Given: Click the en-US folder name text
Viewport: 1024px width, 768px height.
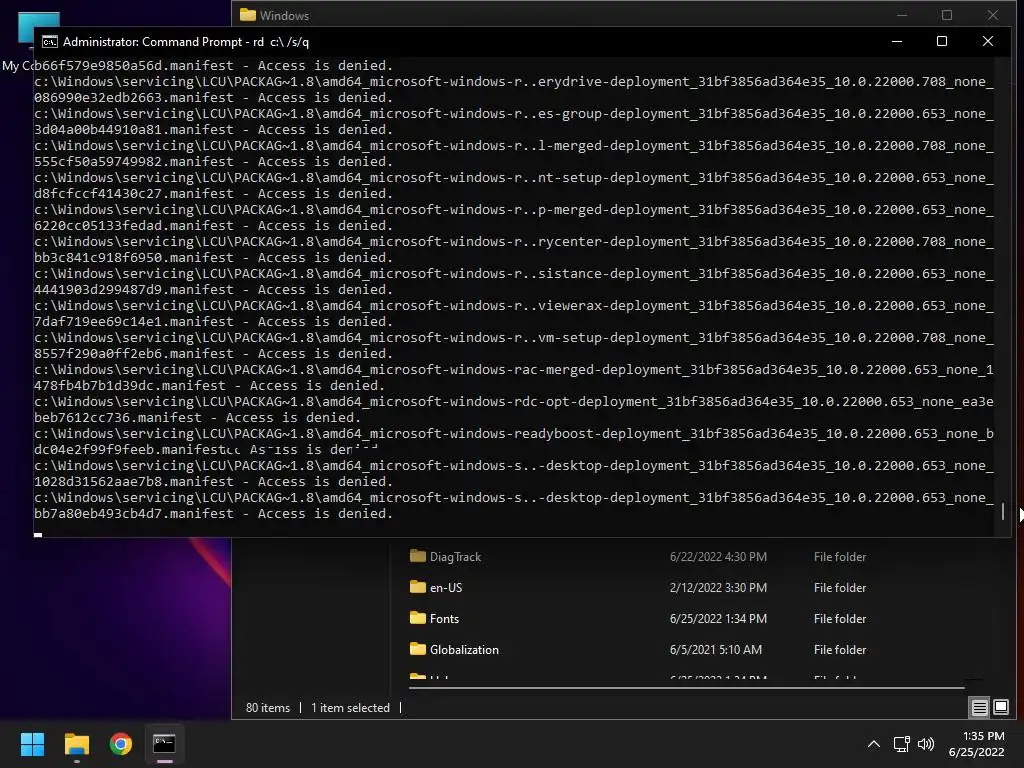Looking at the screenshot, I should click(x=446, y=588).
